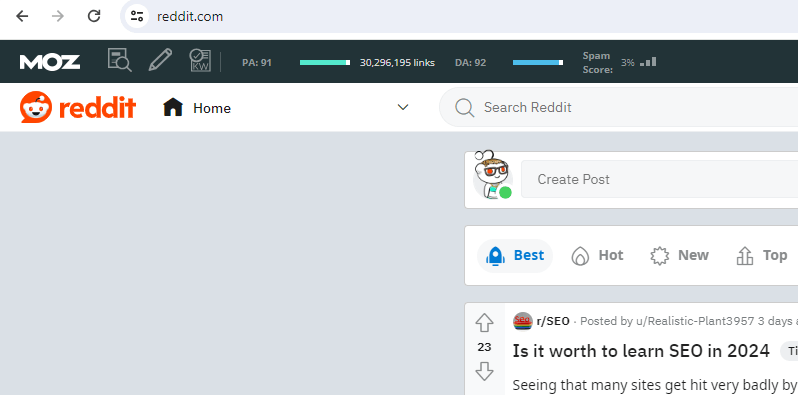Open site information icon in address bar

[x=136, y=16]
